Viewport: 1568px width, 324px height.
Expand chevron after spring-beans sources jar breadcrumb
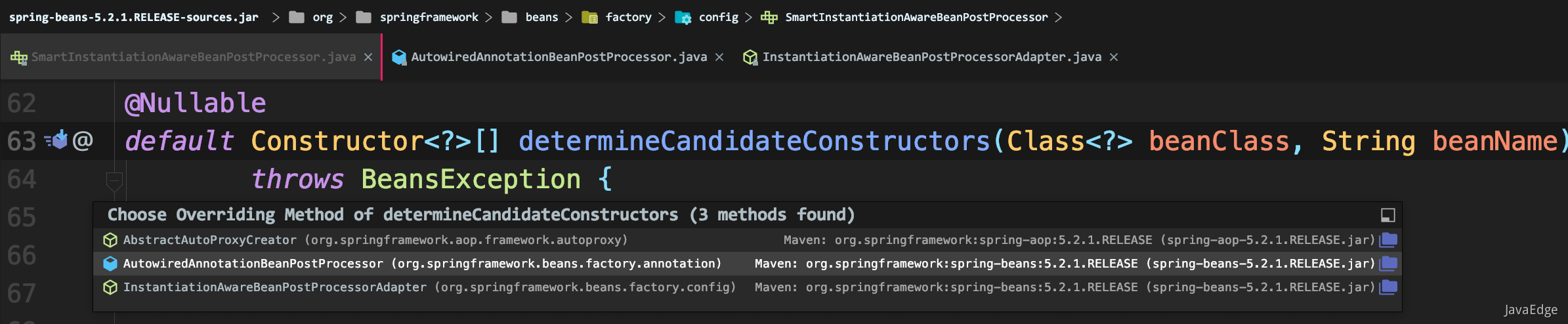(276, 18)
